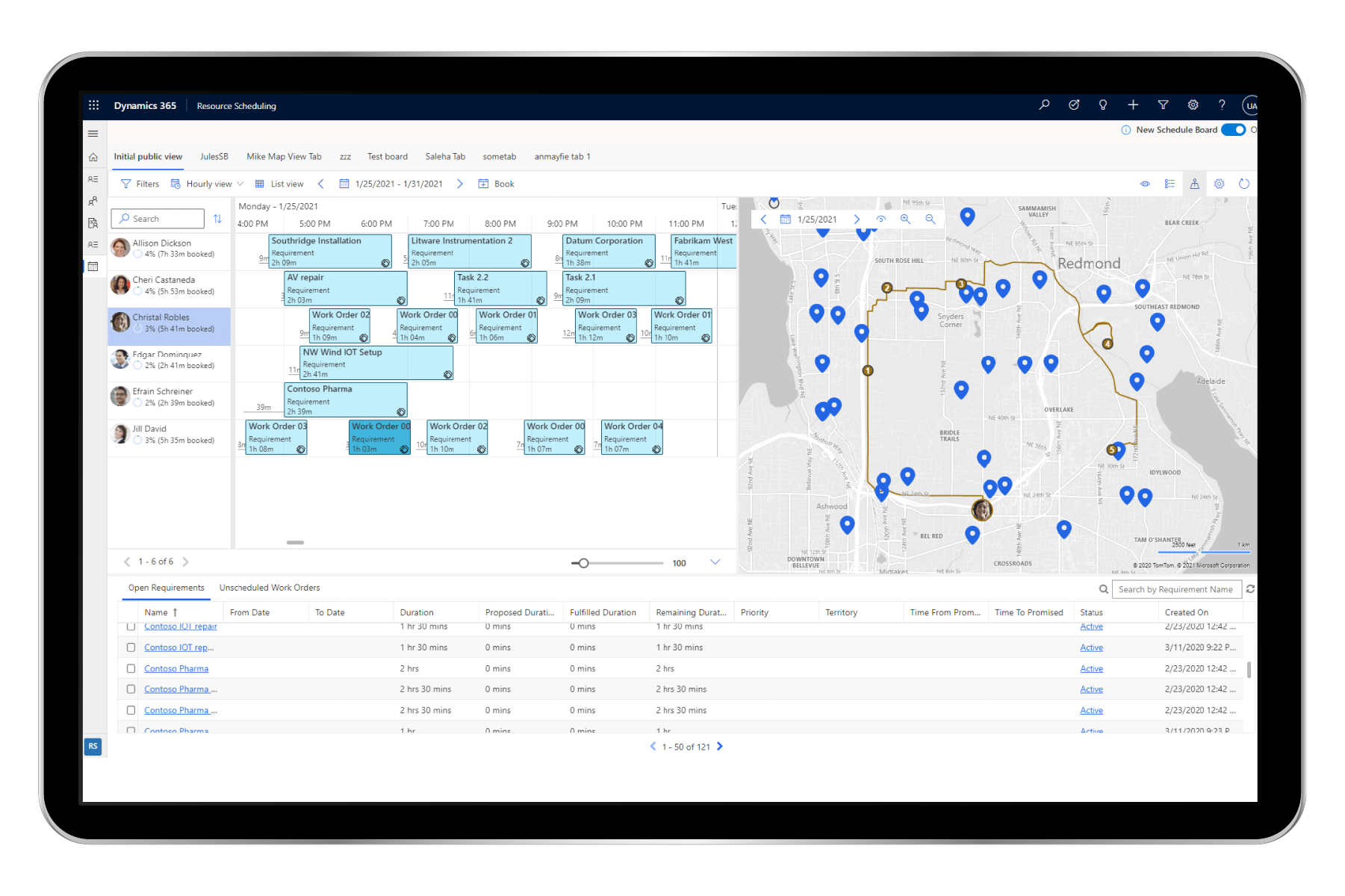Switch to Test board tab

point(388,157)
